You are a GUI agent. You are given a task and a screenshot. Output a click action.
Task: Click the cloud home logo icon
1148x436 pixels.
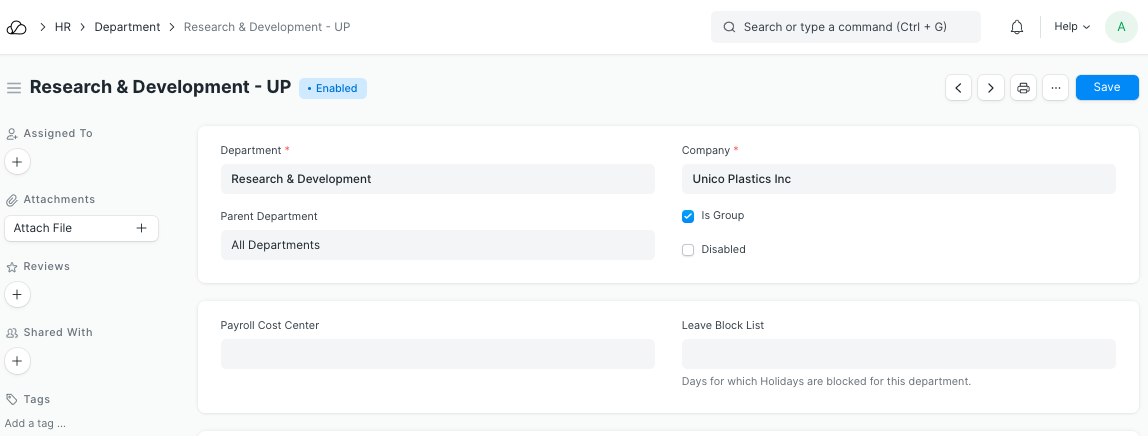coord(17,28)
